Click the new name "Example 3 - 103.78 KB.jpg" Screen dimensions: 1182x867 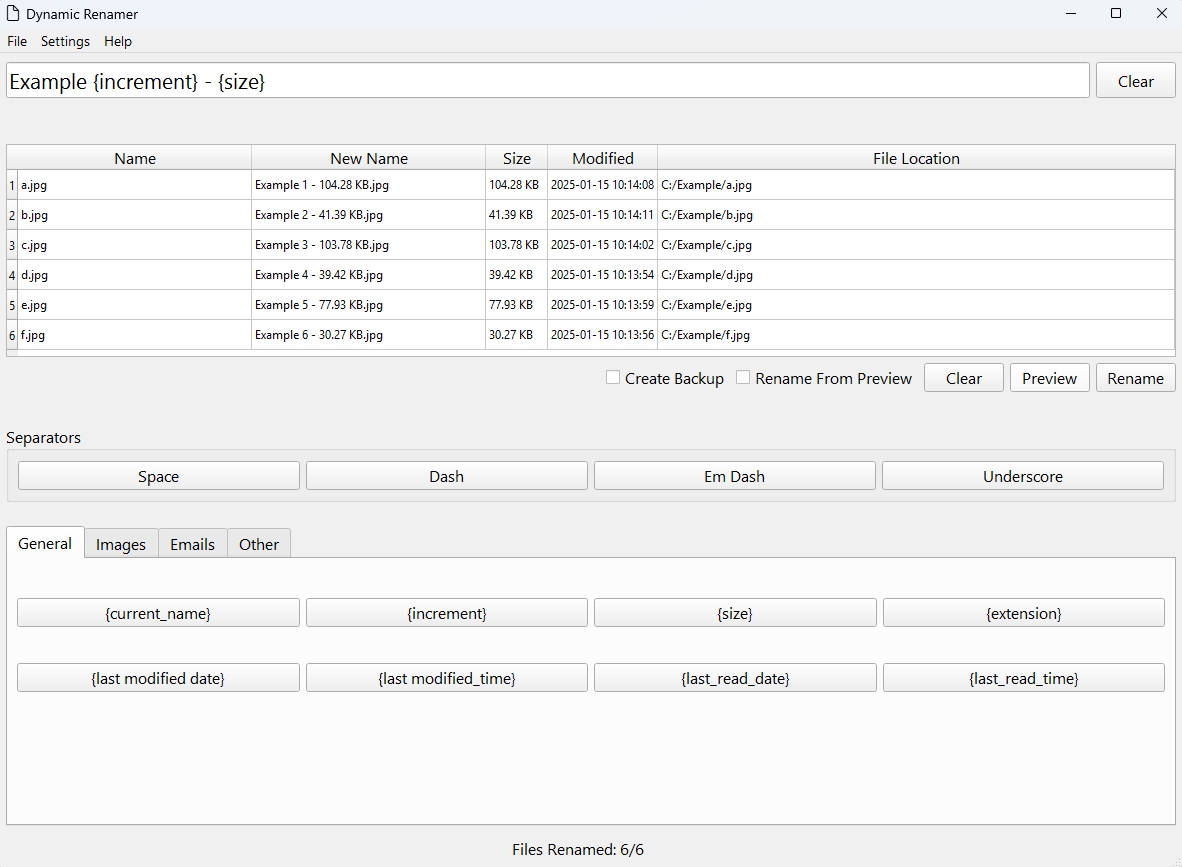pyautogui.click(x=368, y=245)
